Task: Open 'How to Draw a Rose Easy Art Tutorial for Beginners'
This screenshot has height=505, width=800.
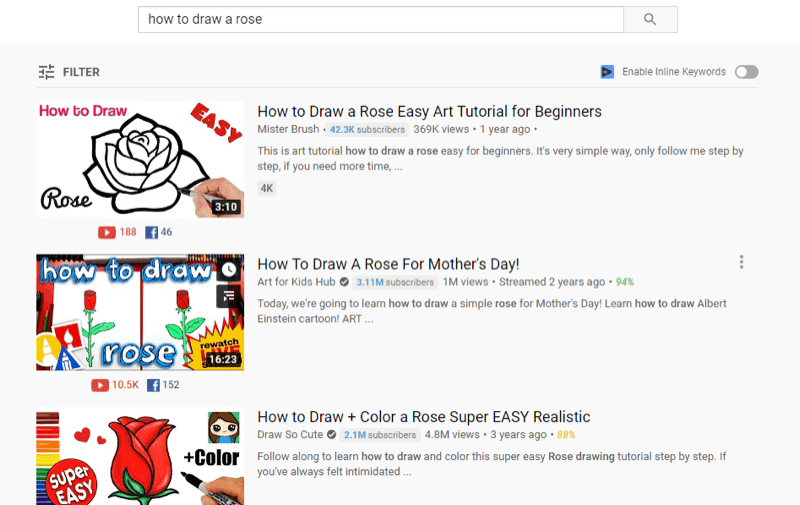Action: click(429, 111)
